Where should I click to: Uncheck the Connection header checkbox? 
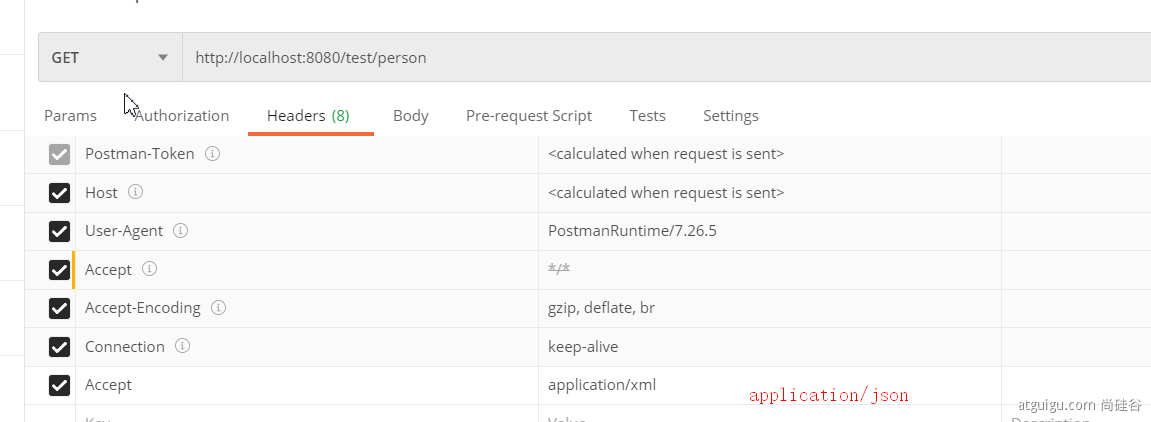coord(60,347)
